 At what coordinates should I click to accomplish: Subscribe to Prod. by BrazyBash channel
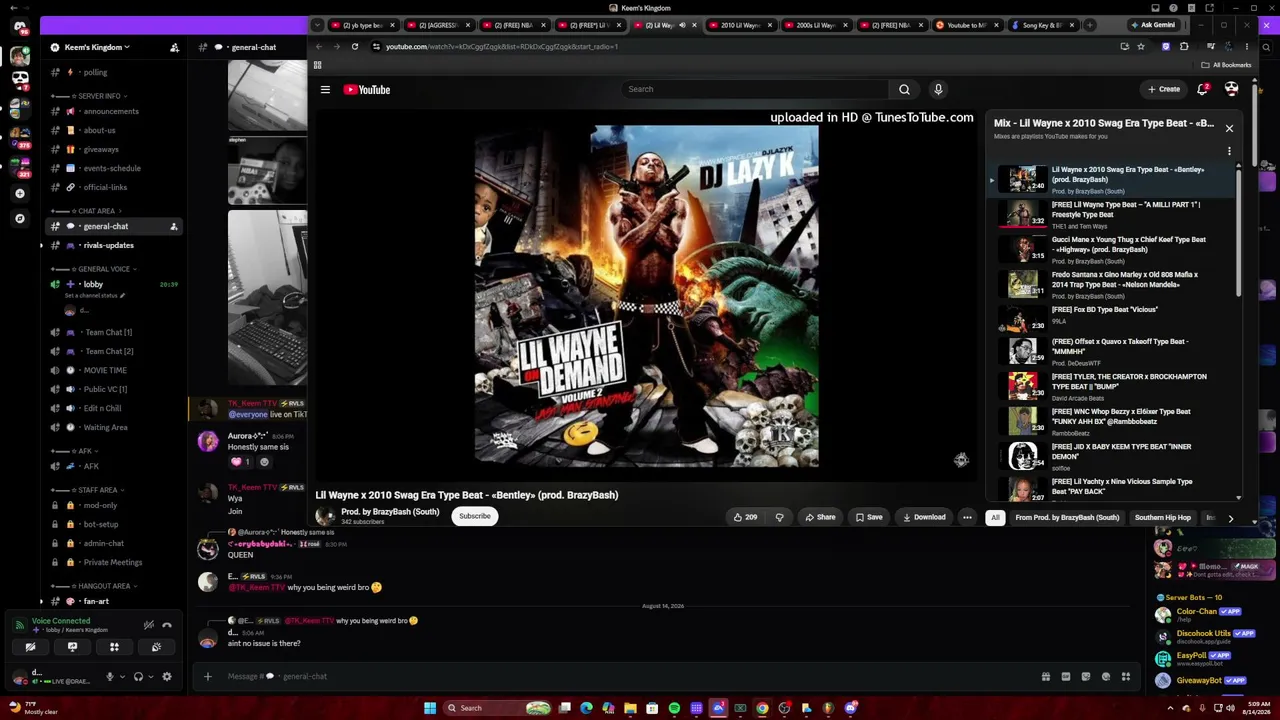point(475,517)
